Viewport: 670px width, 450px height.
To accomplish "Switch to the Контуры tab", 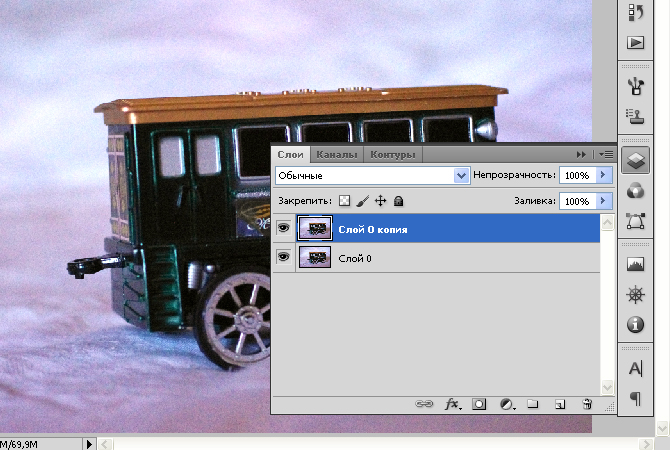I will click(393, 155).
